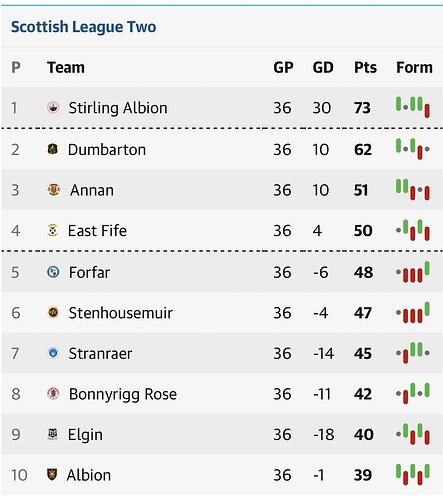Open the Stirling Albion team name link

[x=118, y=108]
